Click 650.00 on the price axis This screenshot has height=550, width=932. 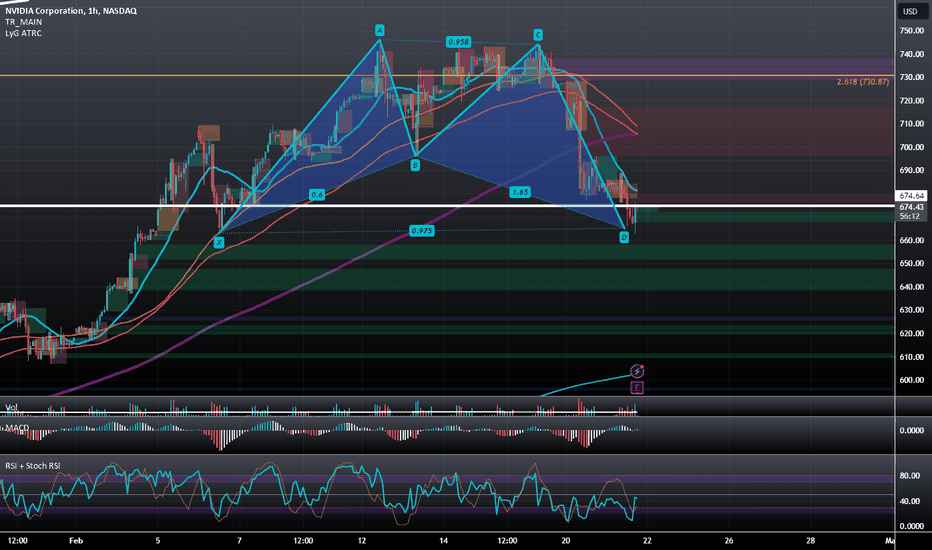(x=911, y=263)
